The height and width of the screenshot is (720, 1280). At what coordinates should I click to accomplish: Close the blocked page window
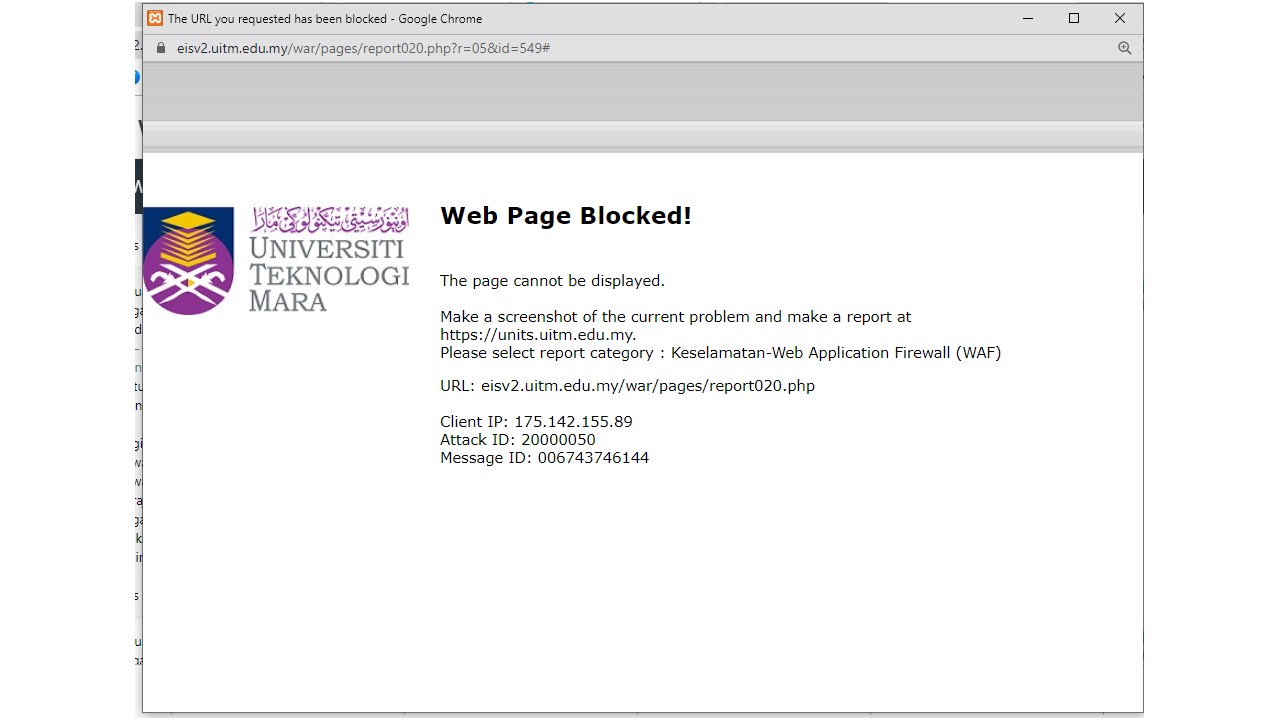click(1120, 18)
